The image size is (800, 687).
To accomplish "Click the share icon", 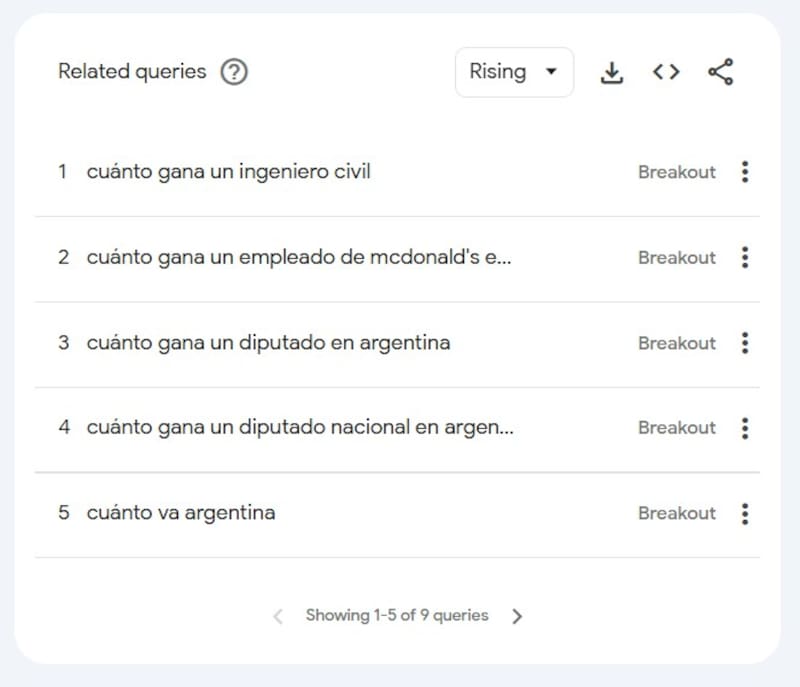I will [x=720, y=72].
